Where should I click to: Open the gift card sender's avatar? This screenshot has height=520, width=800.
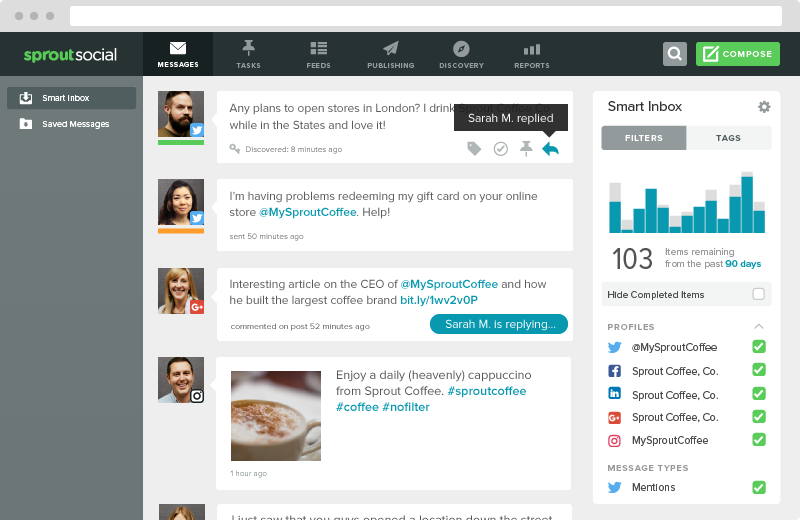click(181, 202)
